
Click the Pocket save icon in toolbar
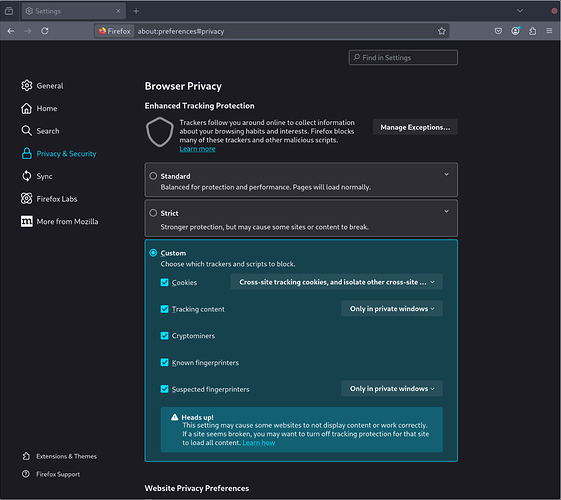tap(498, 31)
